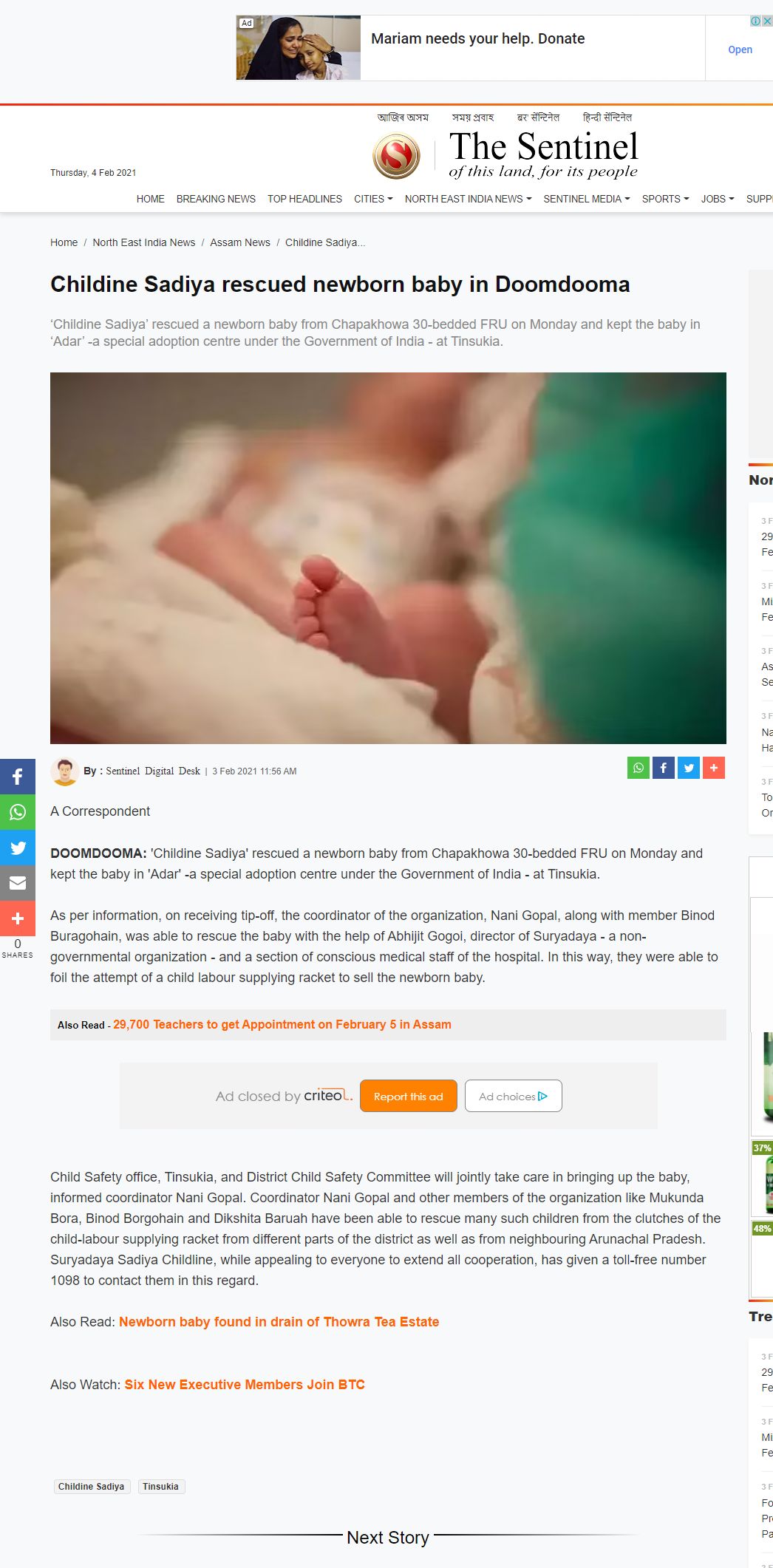Go to Assam News breadcrumb

point(240,242)
